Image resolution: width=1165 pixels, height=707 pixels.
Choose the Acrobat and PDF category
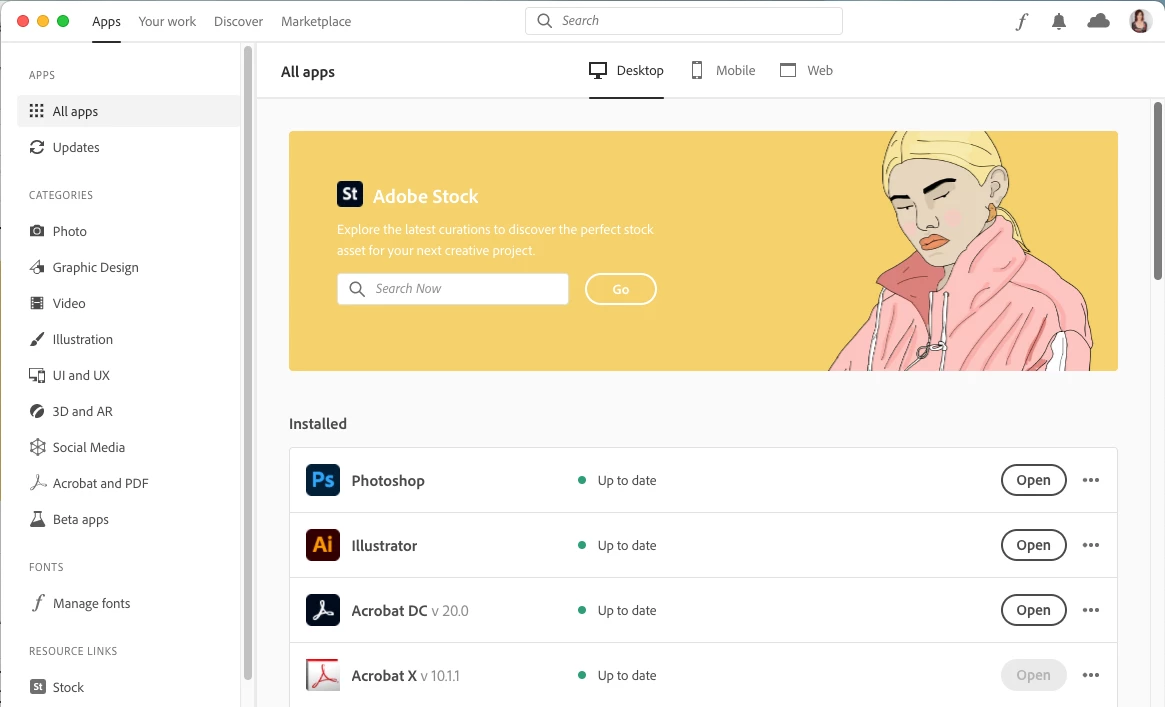click(x=88, y=483)
